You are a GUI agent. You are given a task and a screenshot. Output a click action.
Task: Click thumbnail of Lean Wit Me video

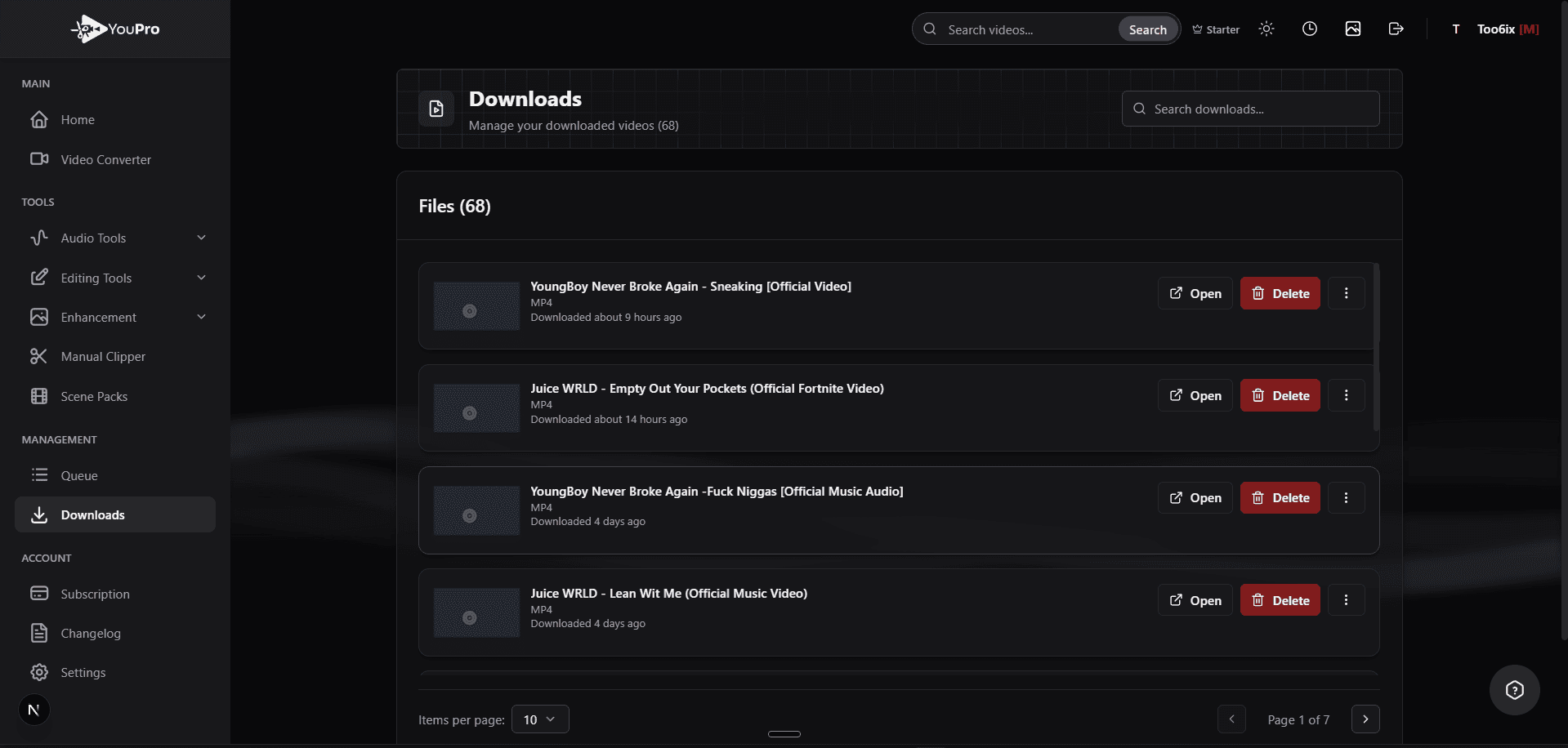coord(476,612)
